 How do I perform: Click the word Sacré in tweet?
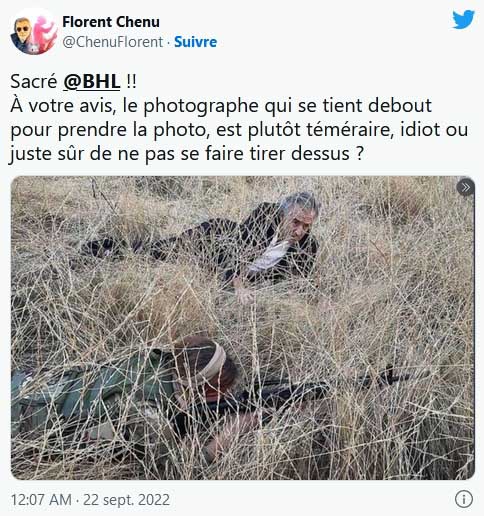(x=34, y=81)
